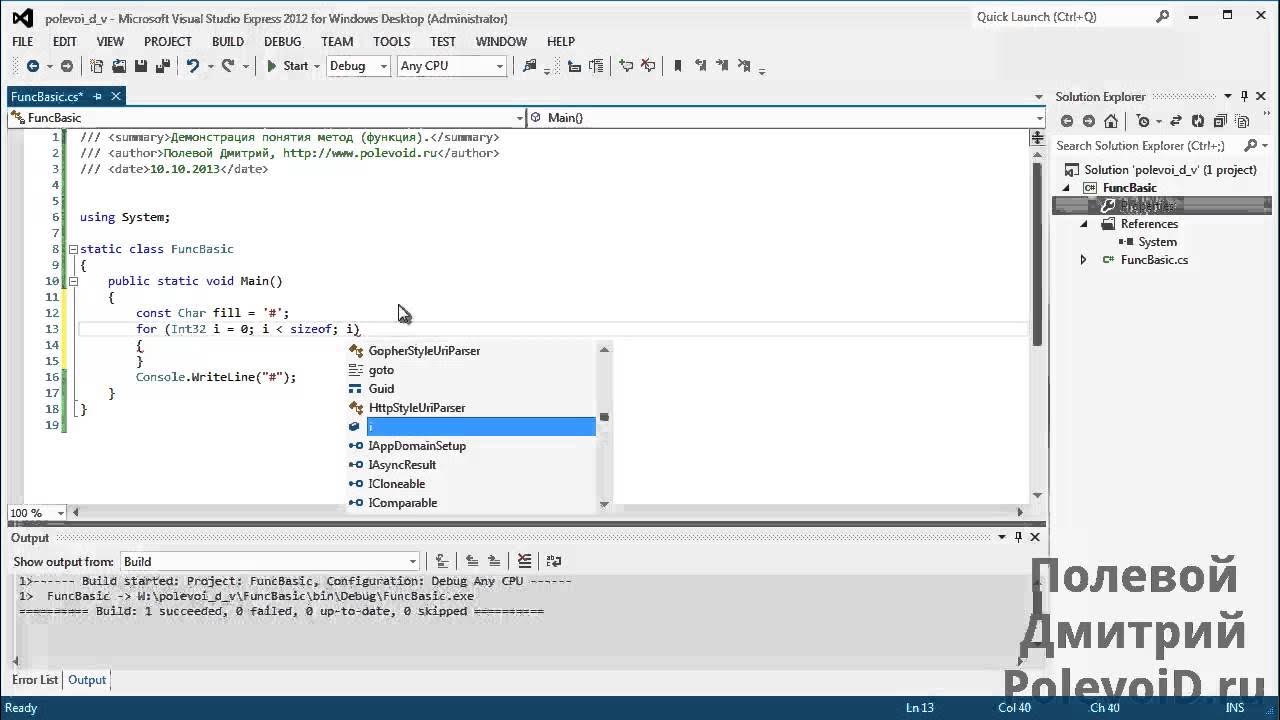
Task: Toggle Show All Files in Solution Explorer
Action: tap(1241, 121)
